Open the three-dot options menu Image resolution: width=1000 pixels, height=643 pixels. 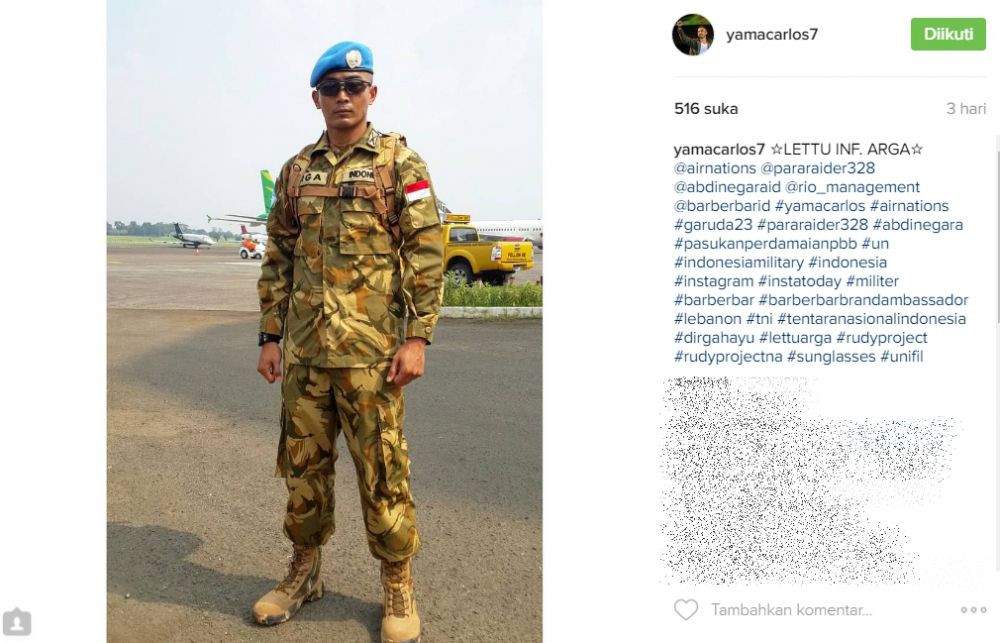click(x=973, y=610)
